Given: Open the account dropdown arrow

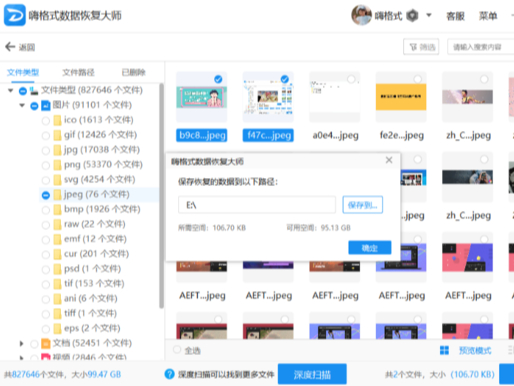Looking at the screenshot, I should [x=429, y=15].
